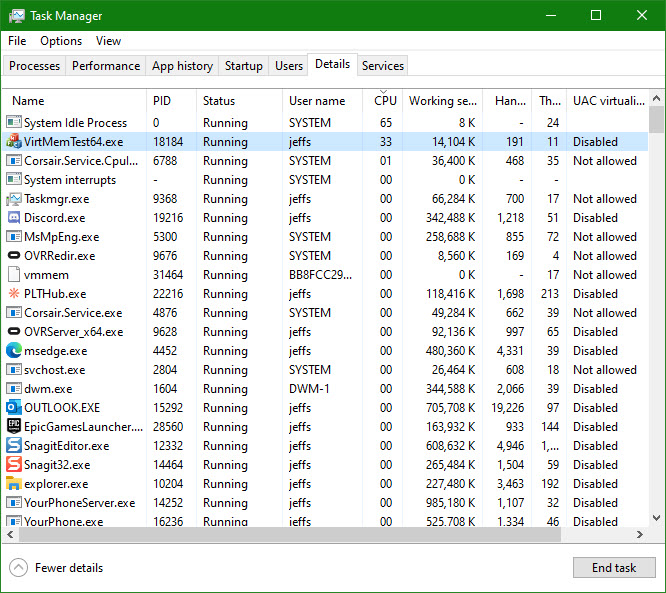The height and width of the screenshot is (593, 666).
Task: Sort by the CPU column header
Action: coord(383,101)
